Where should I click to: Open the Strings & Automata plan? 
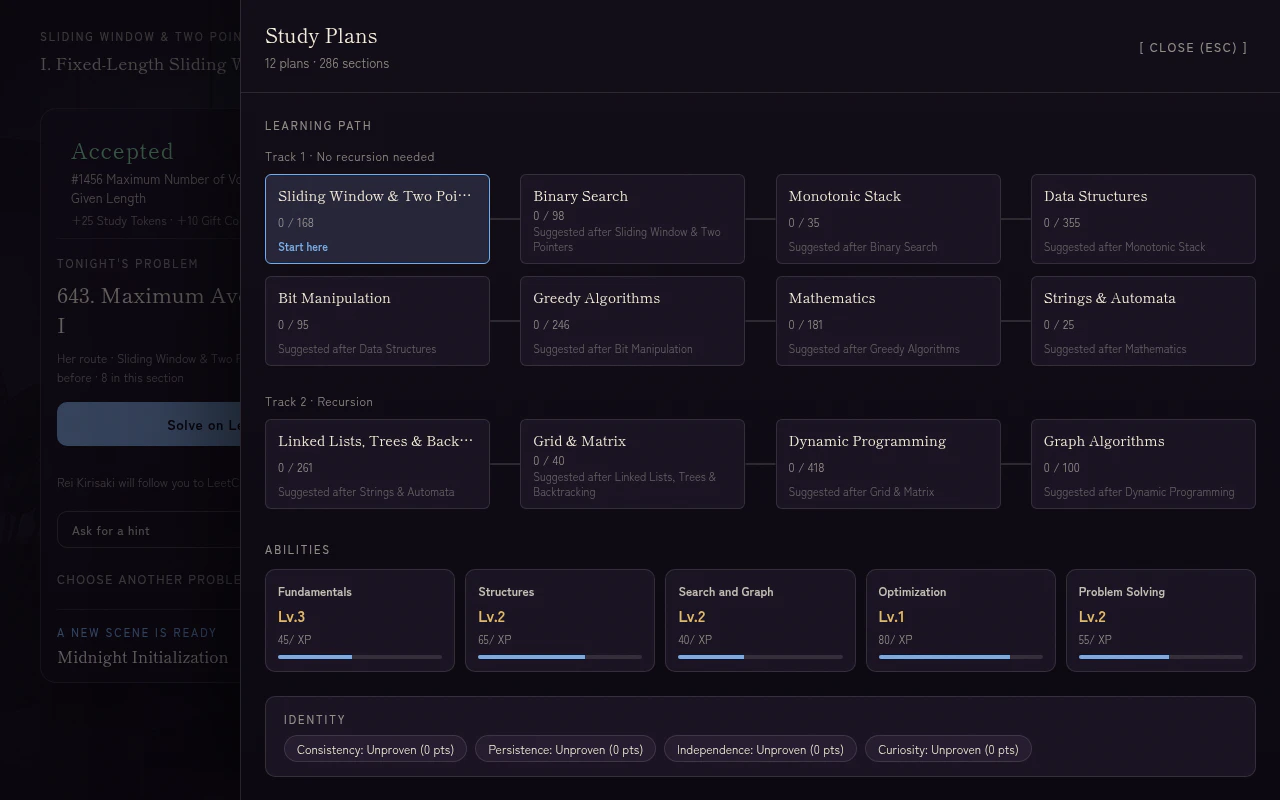(1143, 321)
